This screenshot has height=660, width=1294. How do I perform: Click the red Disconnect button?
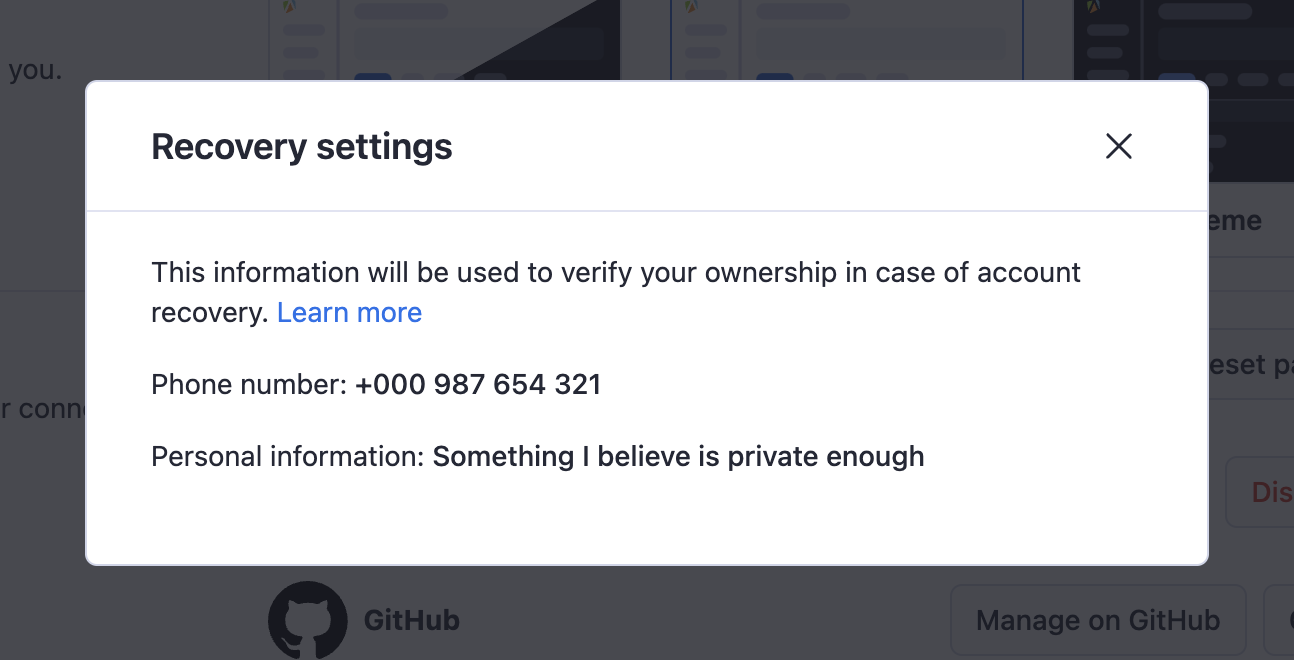(1272, 491)
